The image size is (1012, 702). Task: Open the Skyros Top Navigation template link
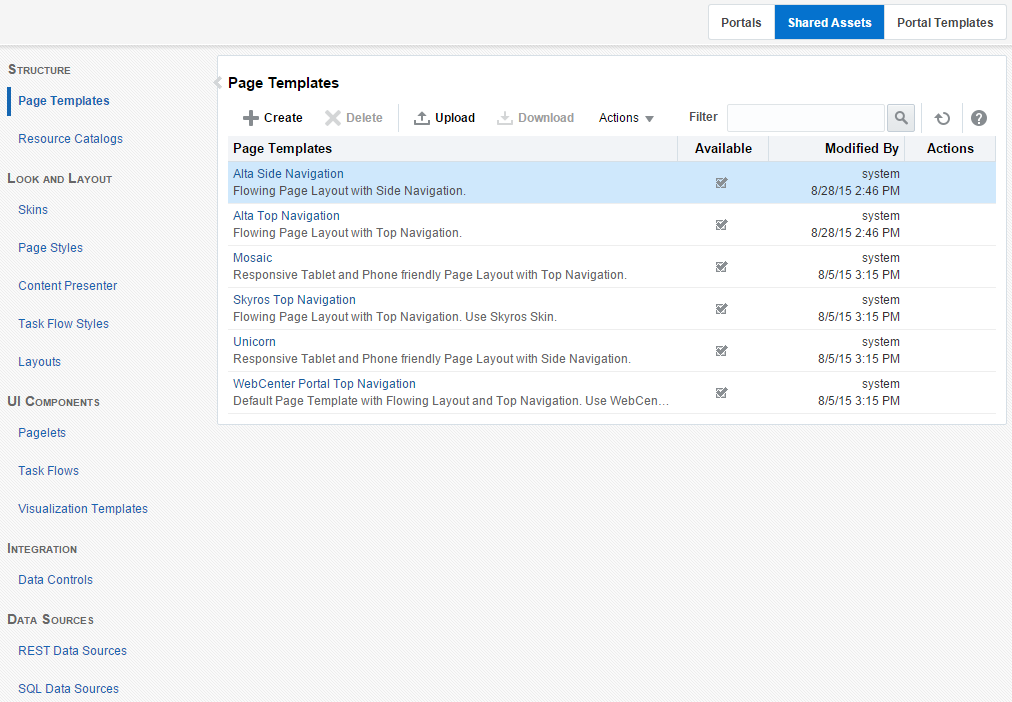pos(294,299)
